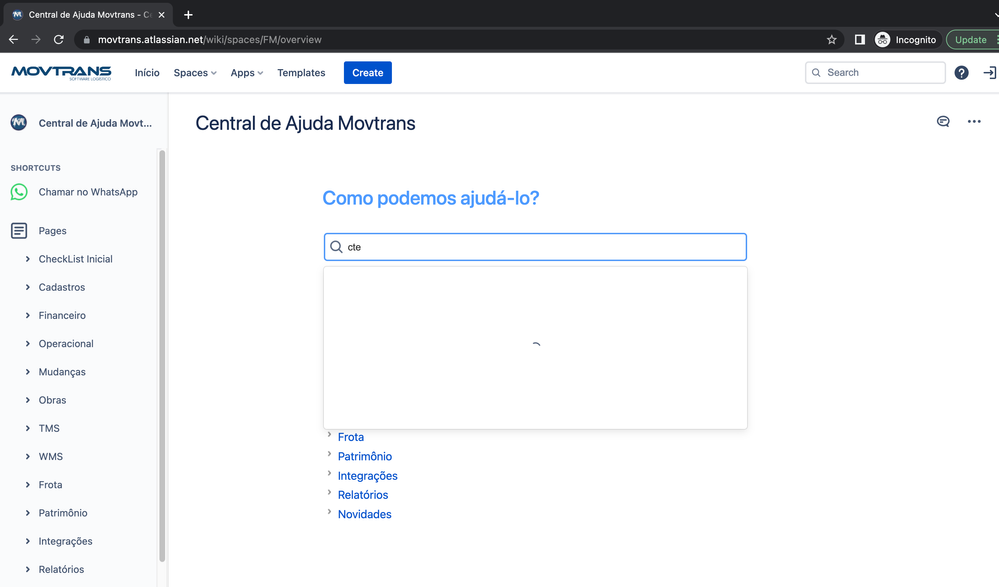999x587 pixels.
Task: Click the log in arrow icon
Action: click(x=989, y=73)
